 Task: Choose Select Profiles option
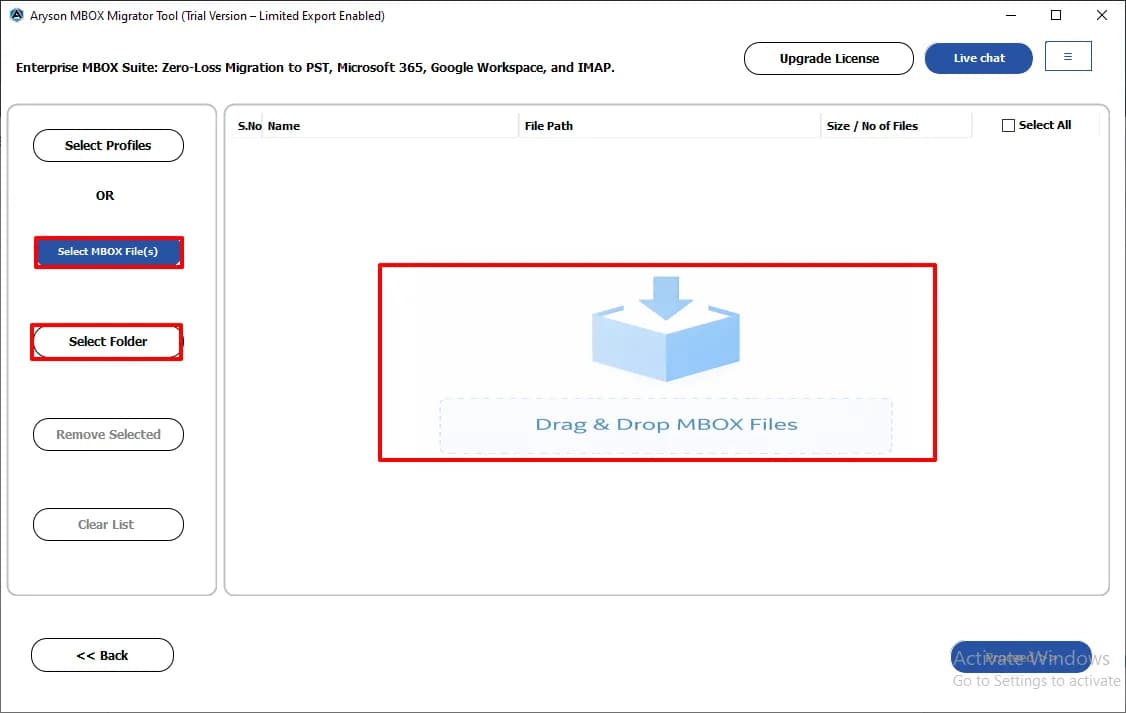(108, 145)
